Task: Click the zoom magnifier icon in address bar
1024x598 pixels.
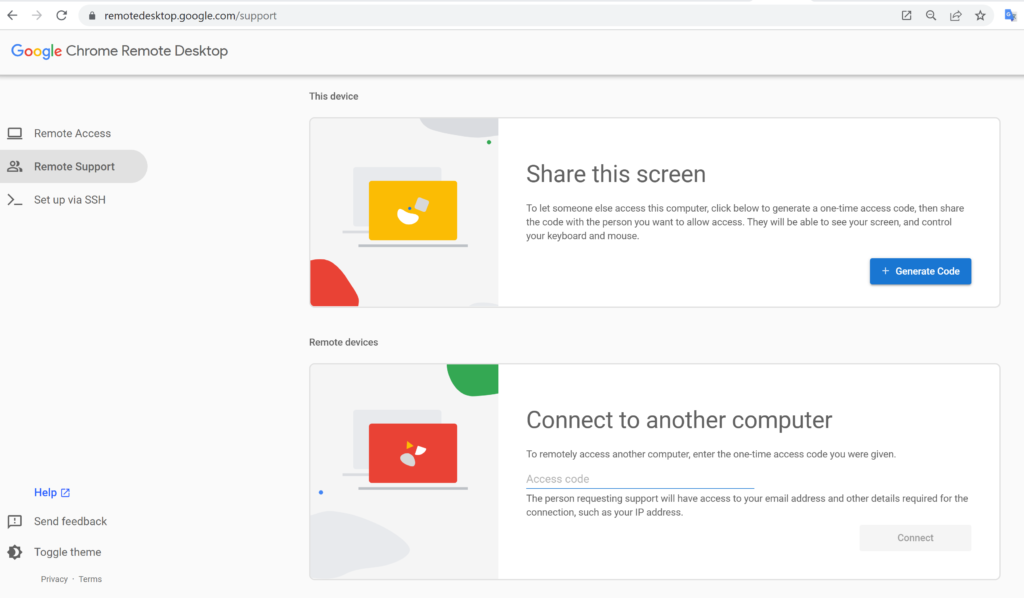Action: pyautogui.click(x=931, y=16)
